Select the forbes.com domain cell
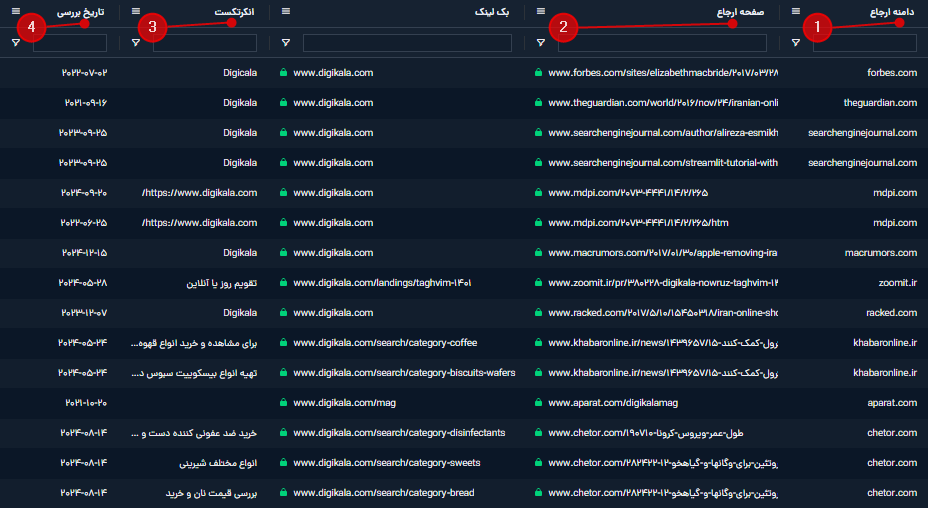Image resolution: width=928 pixels, height=508 pixels. click(892, 73)
